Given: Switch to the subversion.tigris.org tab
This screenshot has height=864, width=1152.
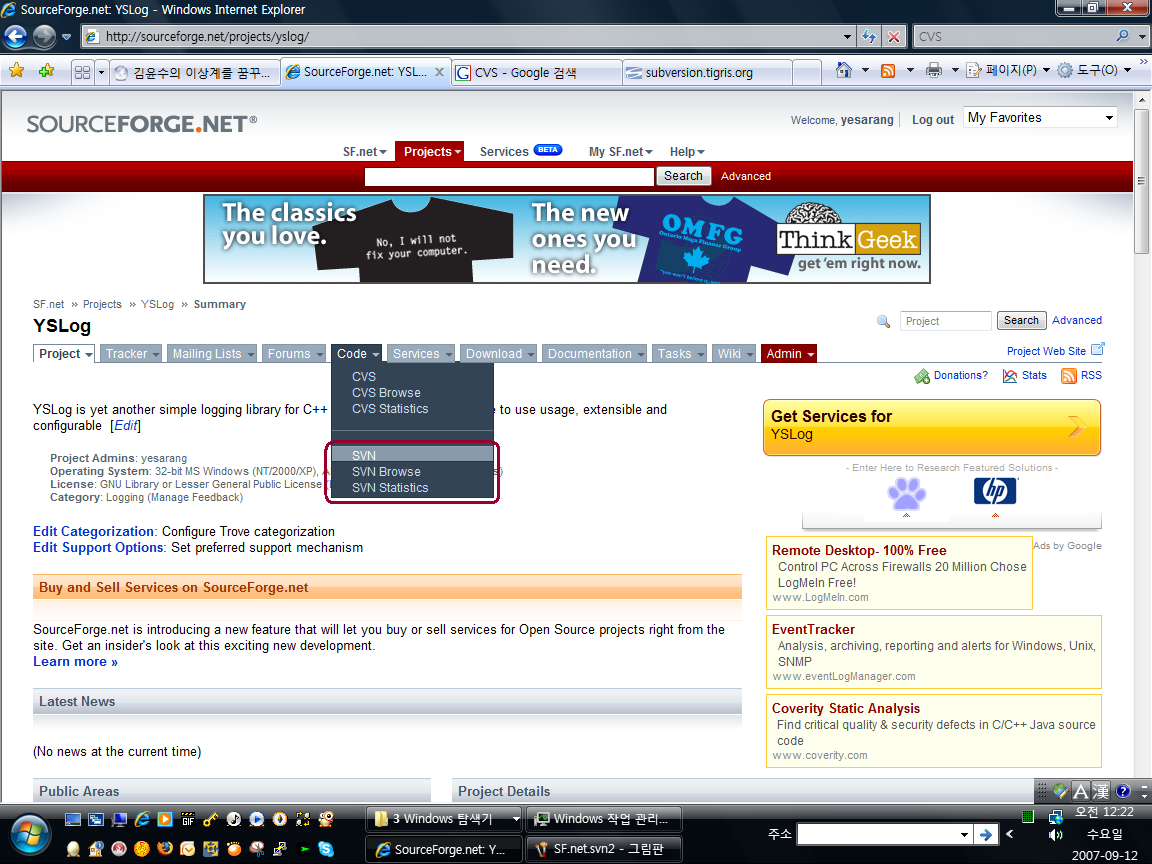Looking at the screenshot, I should (x=708, y=72).
